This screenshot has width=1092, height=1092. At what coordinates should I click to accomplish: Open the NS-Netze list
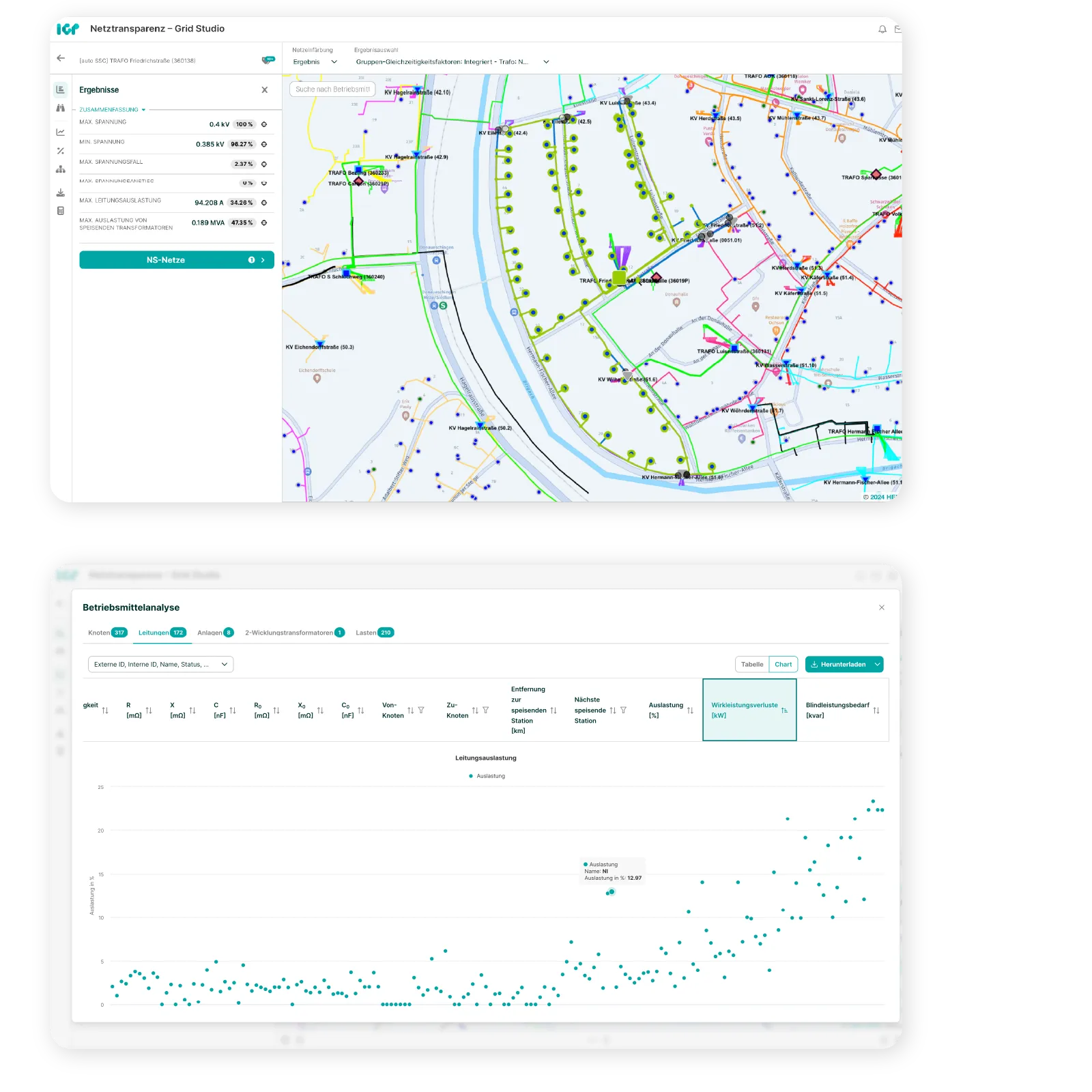point(177,260)
